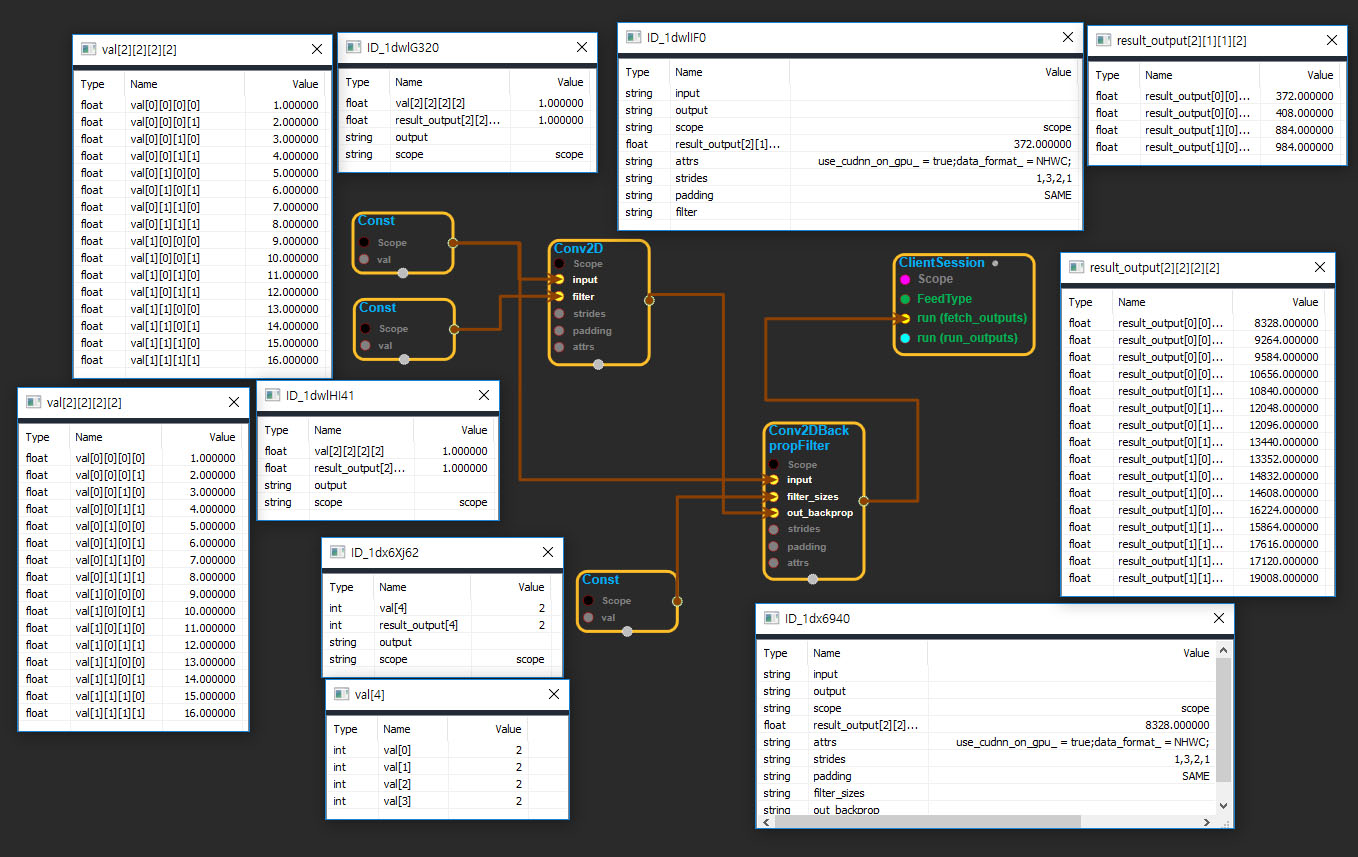Screen dimensions: 1358x857
Task: Click the pink Scope port on ClientSession
Action: pos(905,280)
